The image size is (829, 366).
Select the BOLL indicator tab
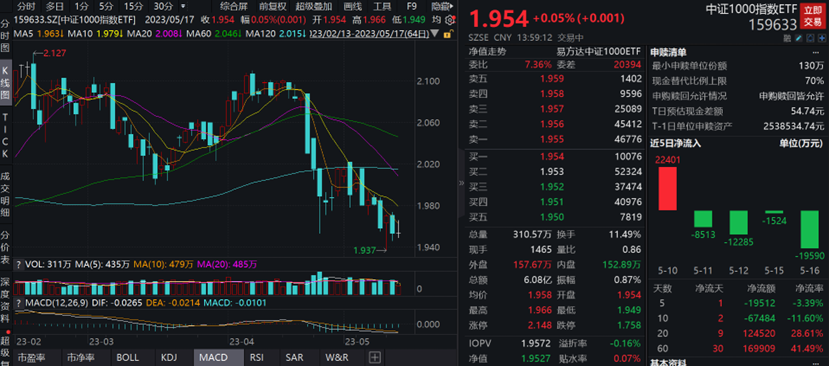pos(129,358)
